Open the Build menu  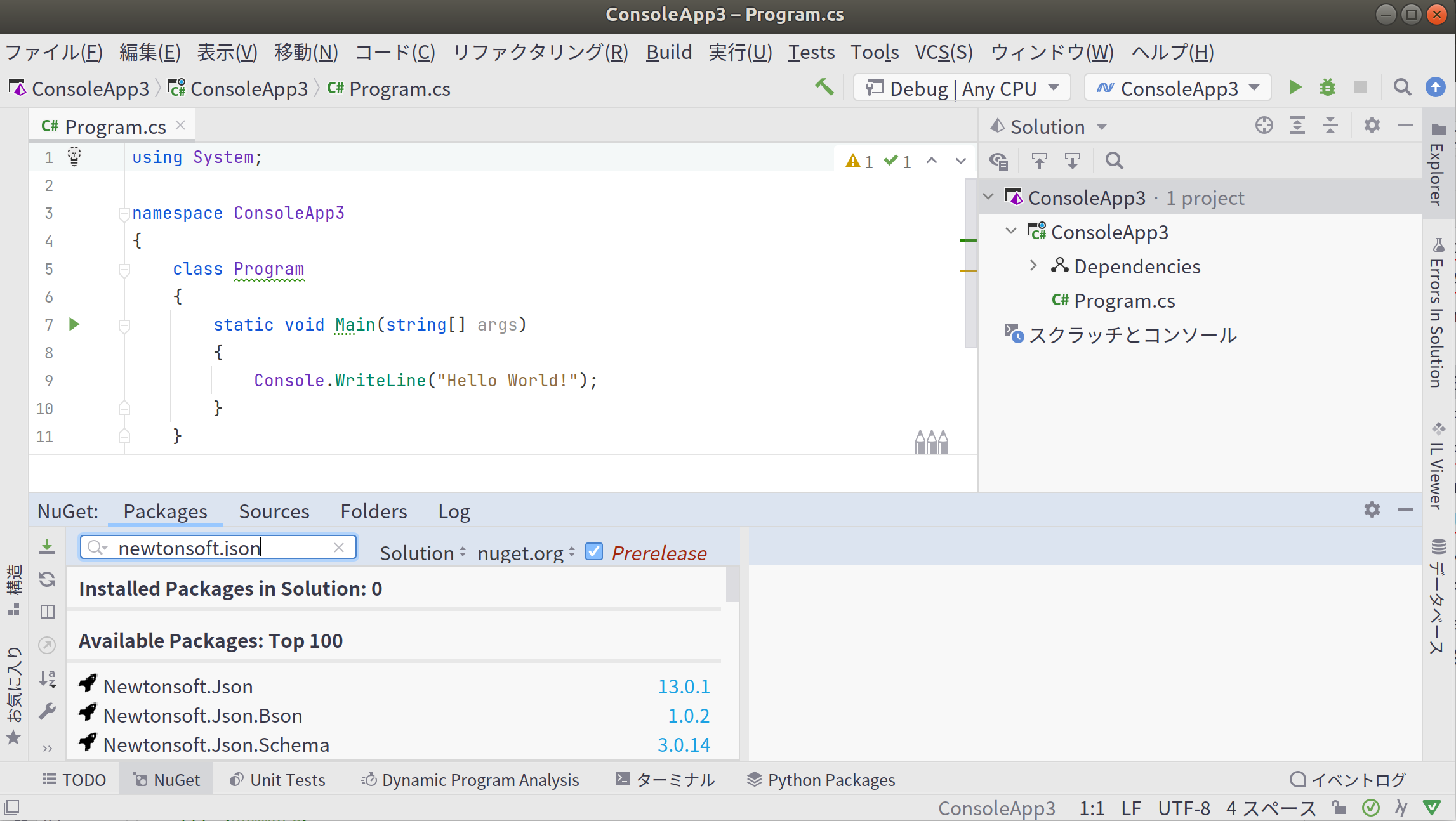[669, 52]
